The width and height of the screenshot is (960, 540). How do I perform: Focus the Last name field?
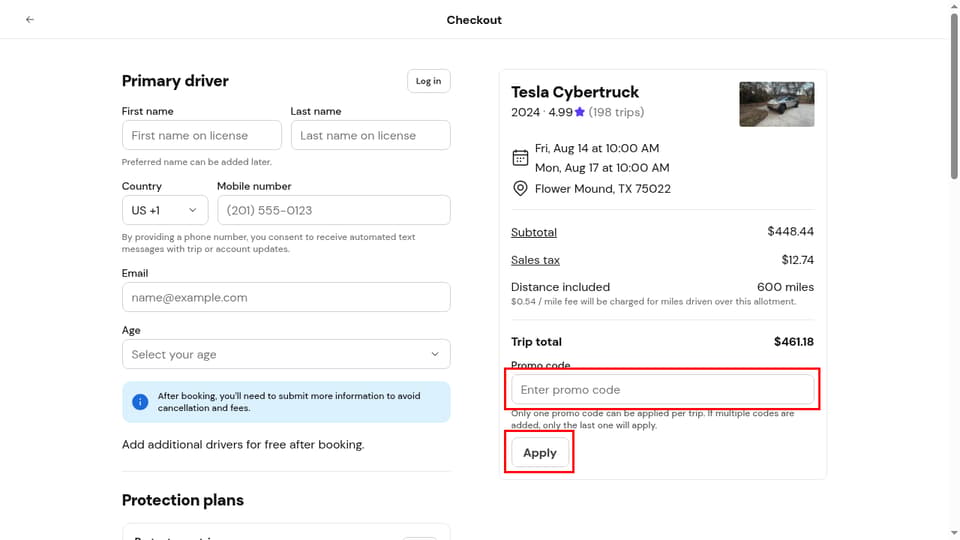(x=370, y=135)
